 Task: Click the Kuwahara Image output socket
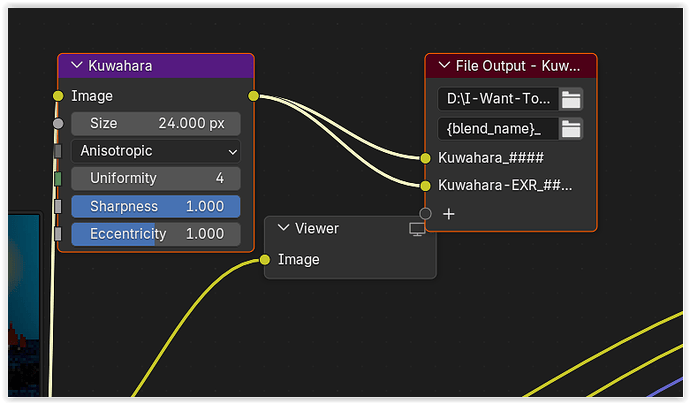click(253, 96)
